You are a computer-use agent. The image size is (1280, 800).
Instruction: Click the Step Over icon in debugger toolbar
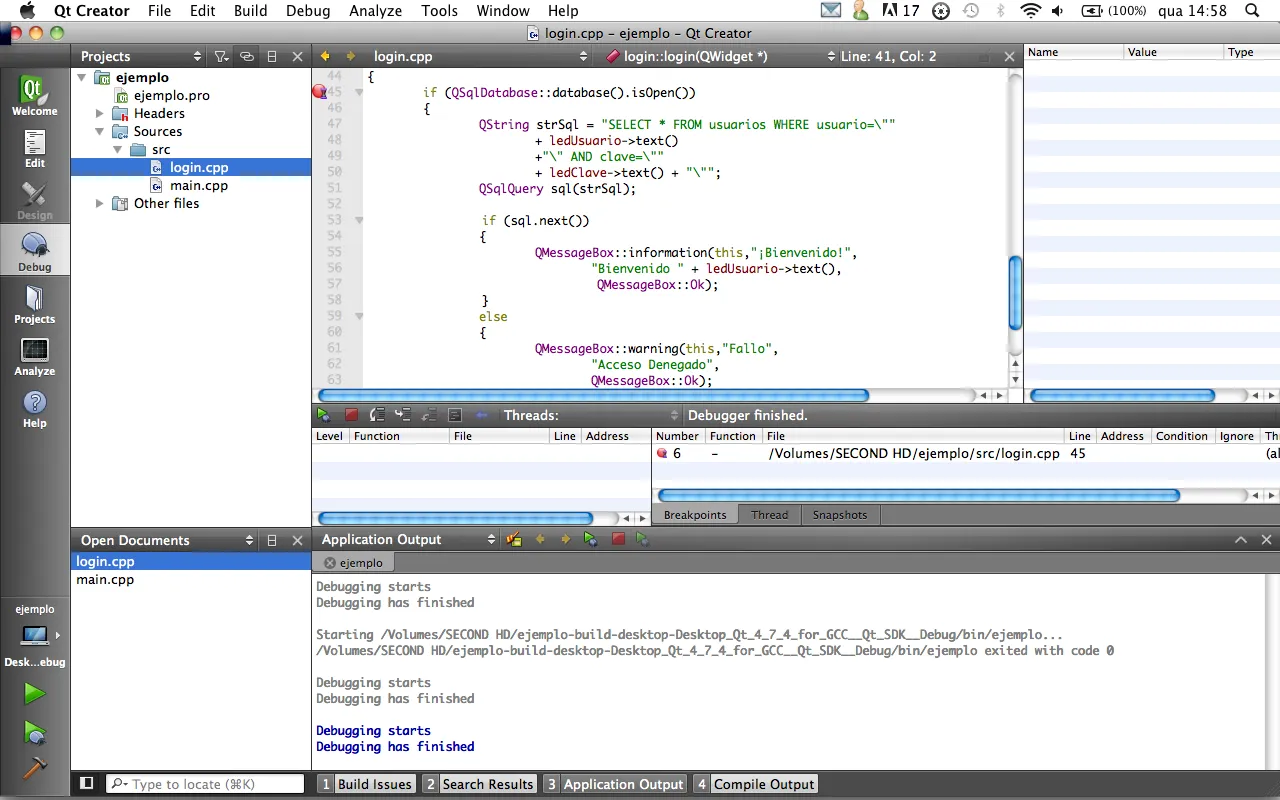[377, 415]
